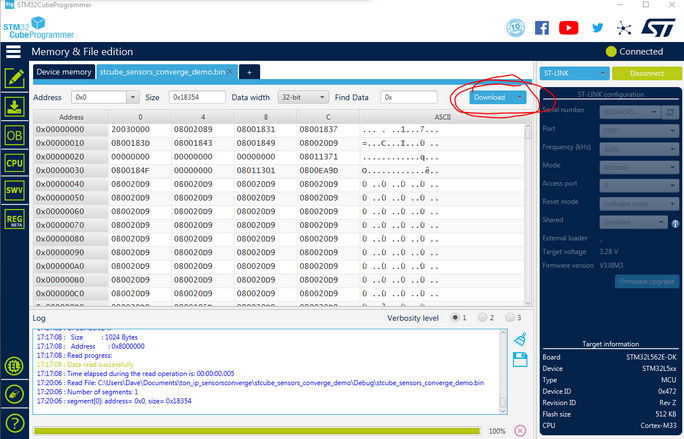This screenshot has height=439, width=684.
Task: Set verbosity level to 3
Action: tap(510, 317)
